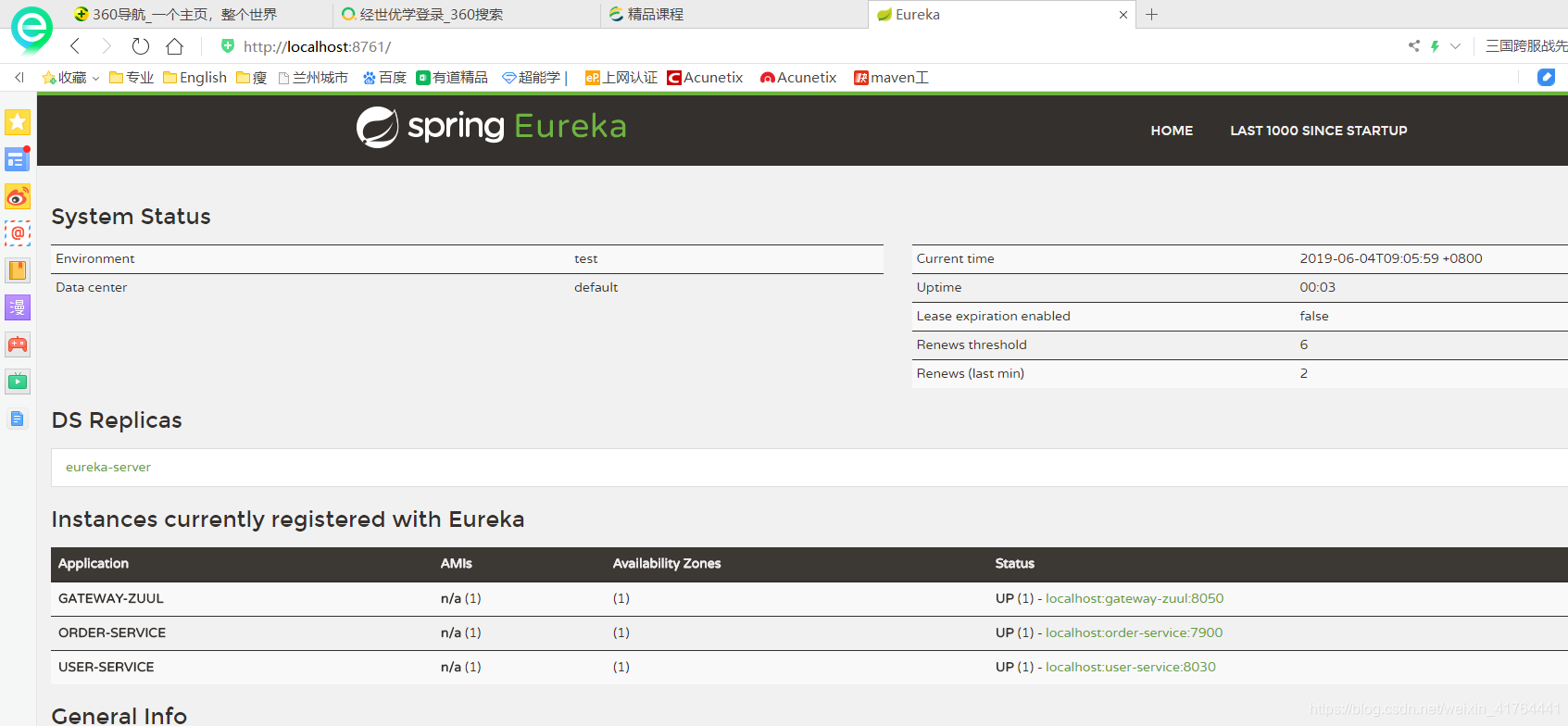Open the 瘦 bookmark folder
The image size is (1568, 726).
[x=251, y=78]
